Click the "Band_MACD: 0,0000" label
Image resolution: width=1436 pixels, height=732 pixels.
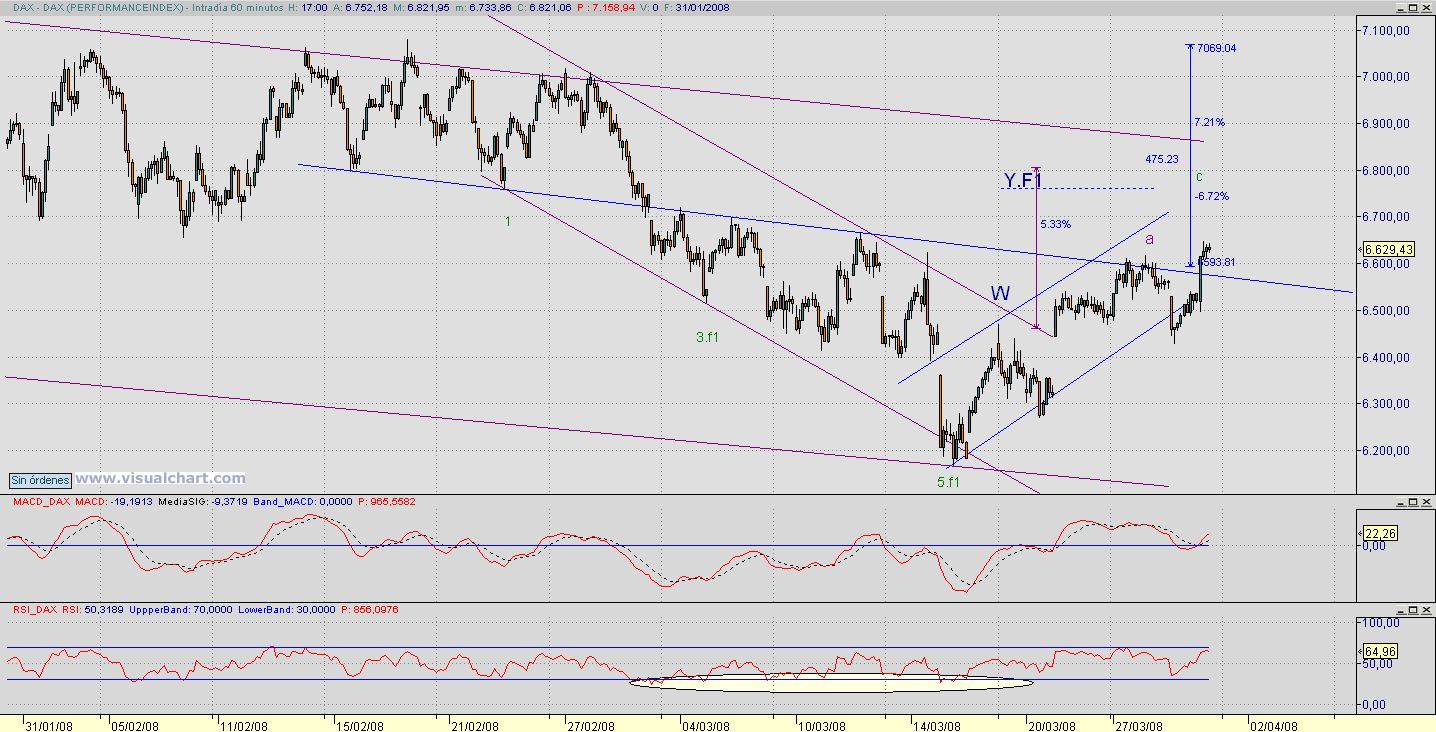coord(304,502)
